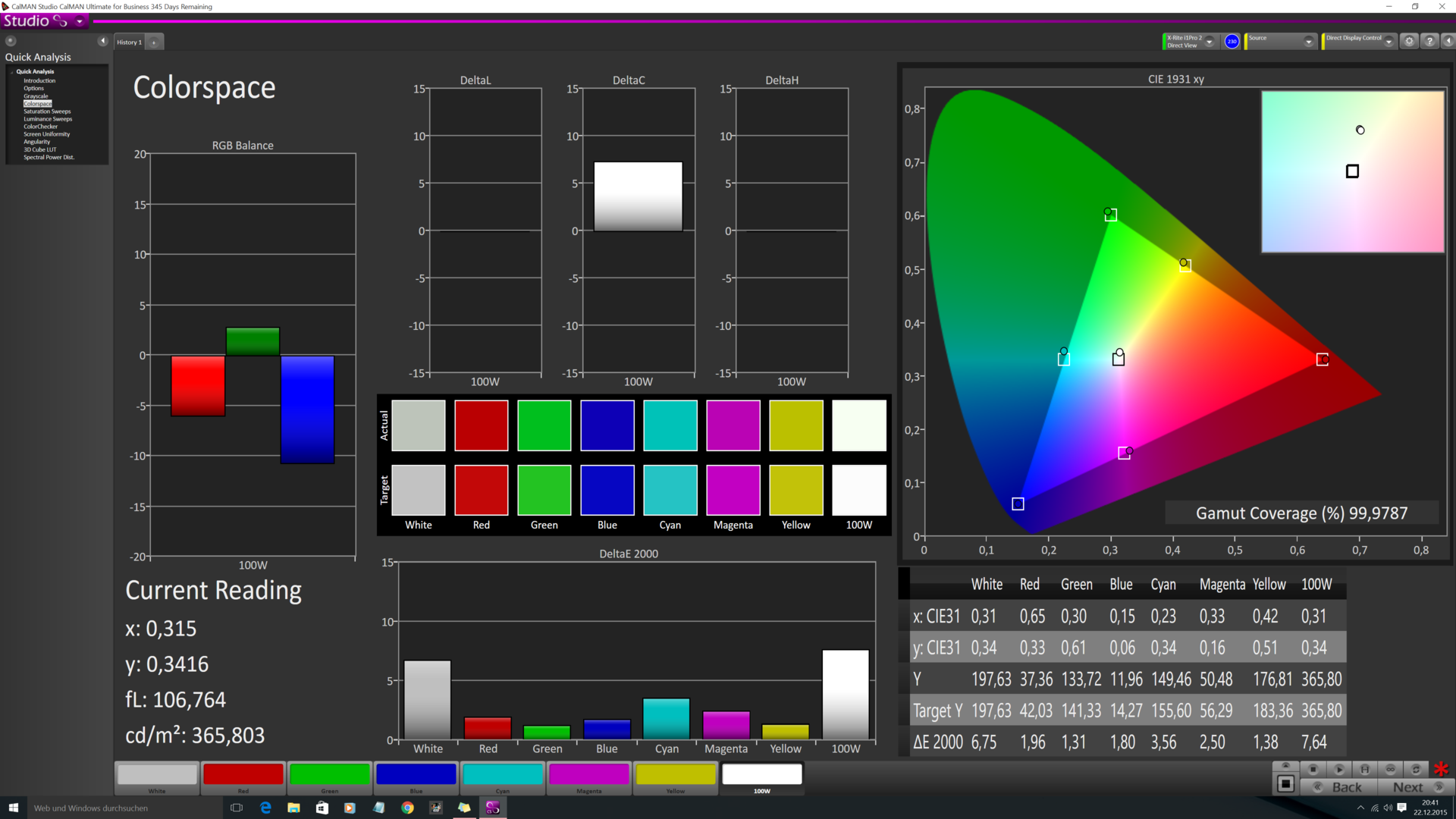Expand the Direct Display Control dropdown
The image size is (1456, 819).
pos(1389,42)
